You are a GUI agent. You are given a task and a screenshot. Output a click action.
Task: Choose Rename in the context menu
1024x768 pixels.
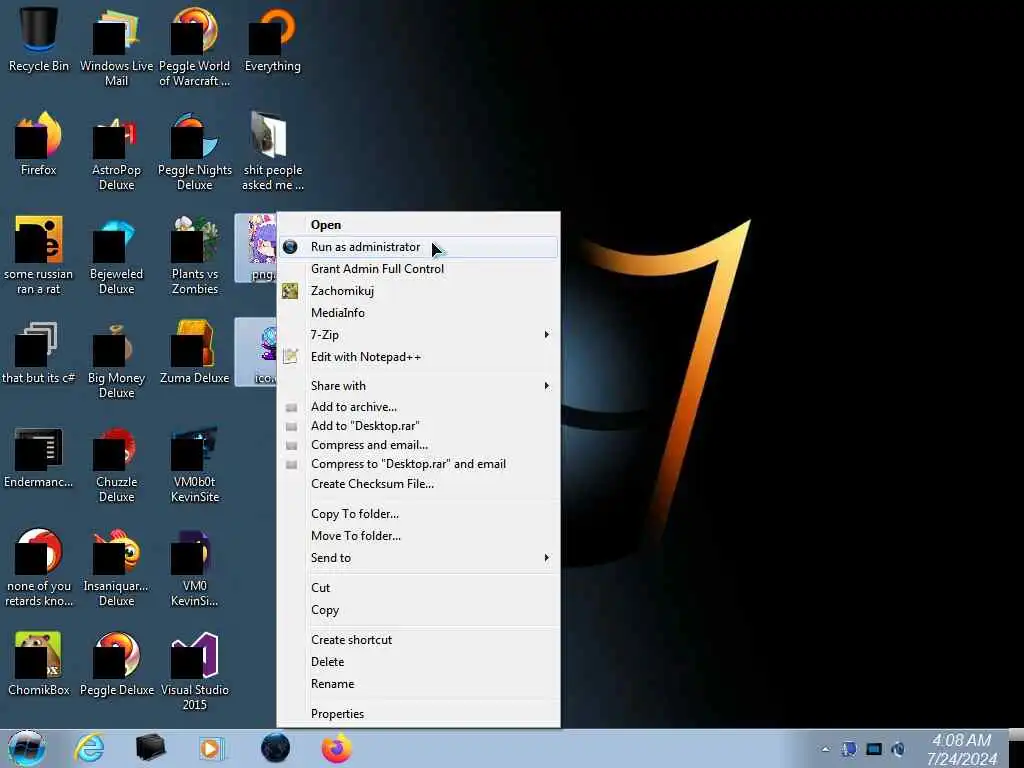pos(418,684)
